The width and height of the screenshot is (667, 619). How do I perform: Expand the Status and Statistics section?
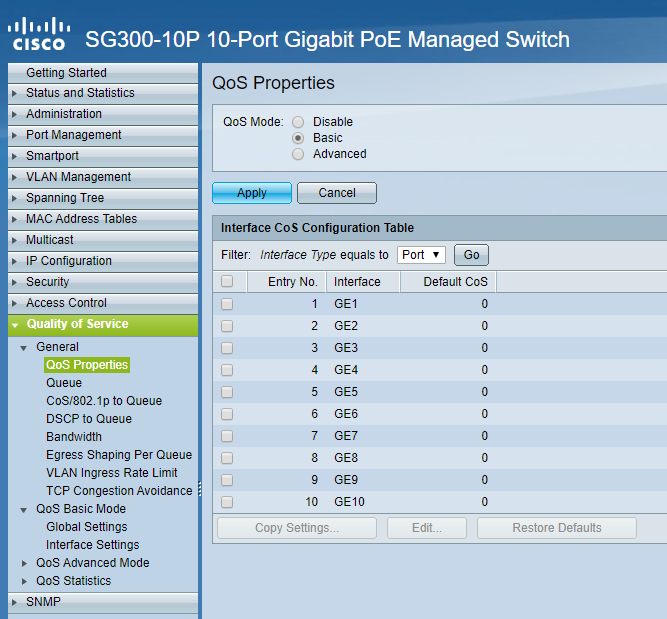tap(80, 93)
